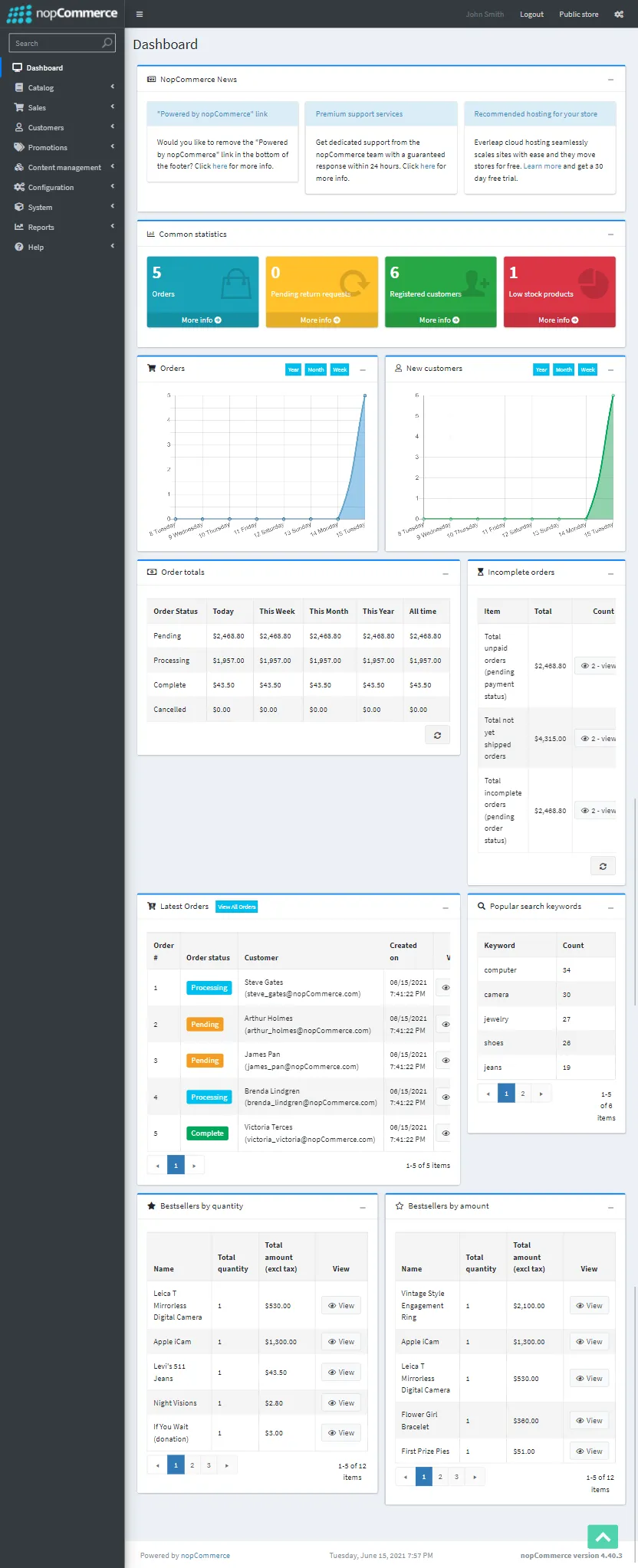Collapse the New customers chart panel

[611, 369]
